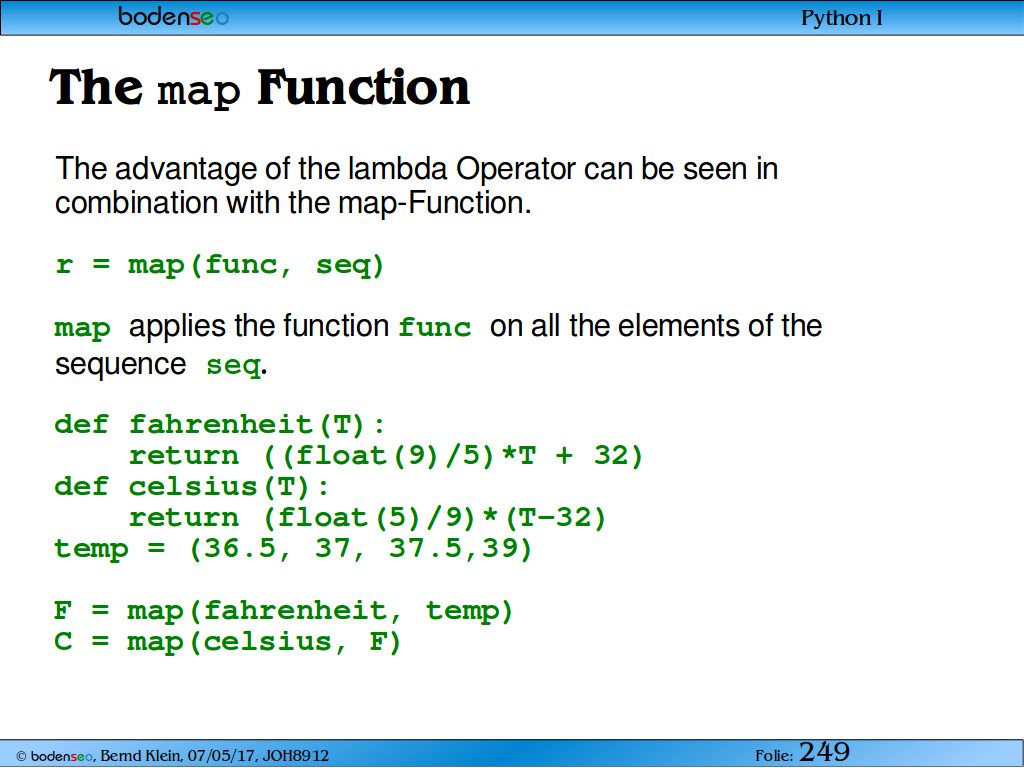Click code line "r = map(func, seq)"
This screenshot has height=768, width=1024.
pyautogui.click(x=220, y=265)
